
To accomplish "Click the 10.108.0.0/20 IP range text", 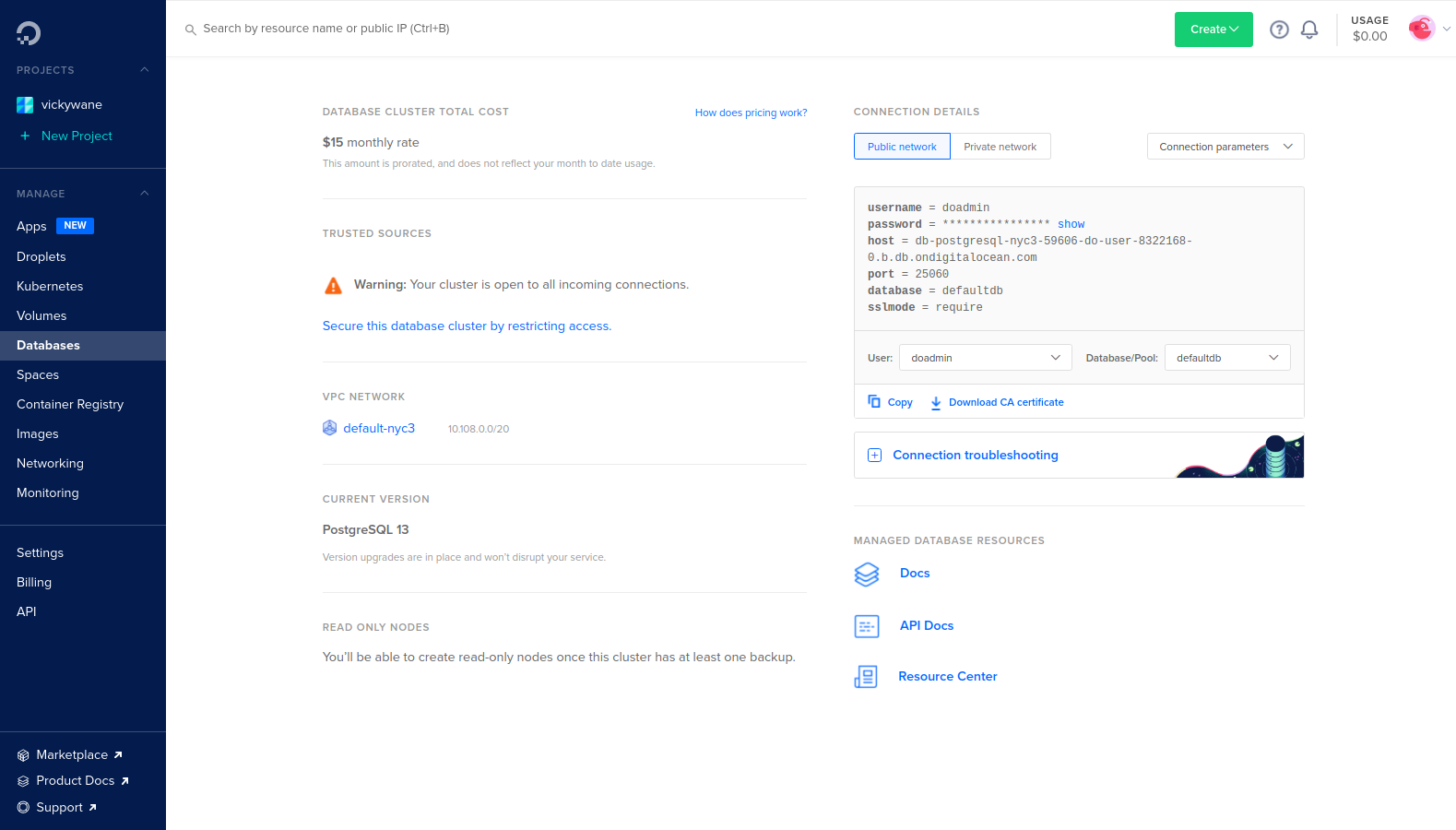I will [x=479, y=430].
